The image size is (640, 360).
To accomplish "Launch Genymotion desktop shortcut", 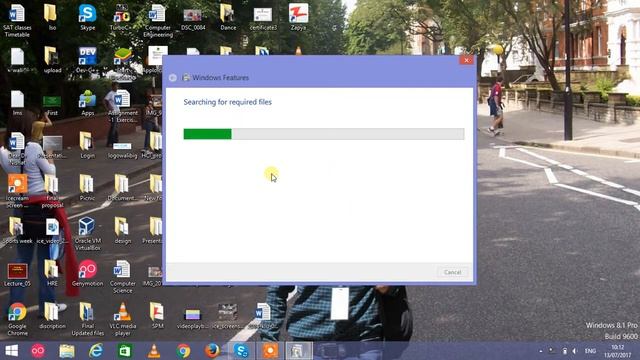I will tap(87, 273).
